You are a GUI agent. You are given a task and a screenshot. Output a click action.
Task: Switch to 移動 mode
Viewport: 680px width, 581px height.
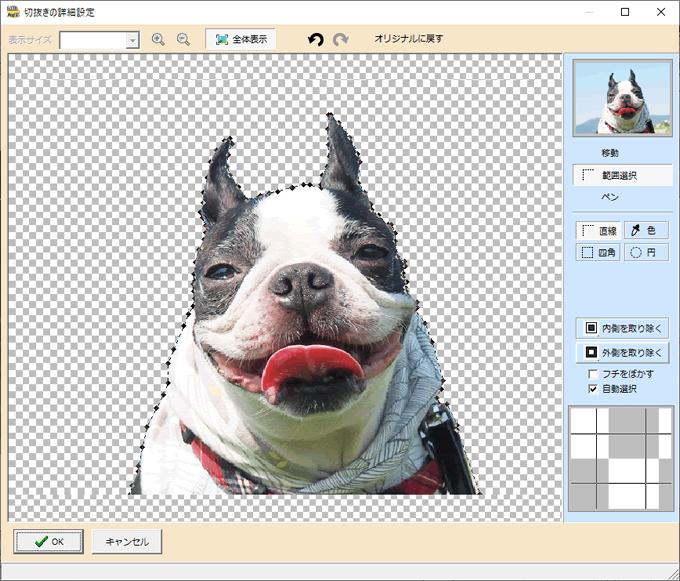(610, 153)
